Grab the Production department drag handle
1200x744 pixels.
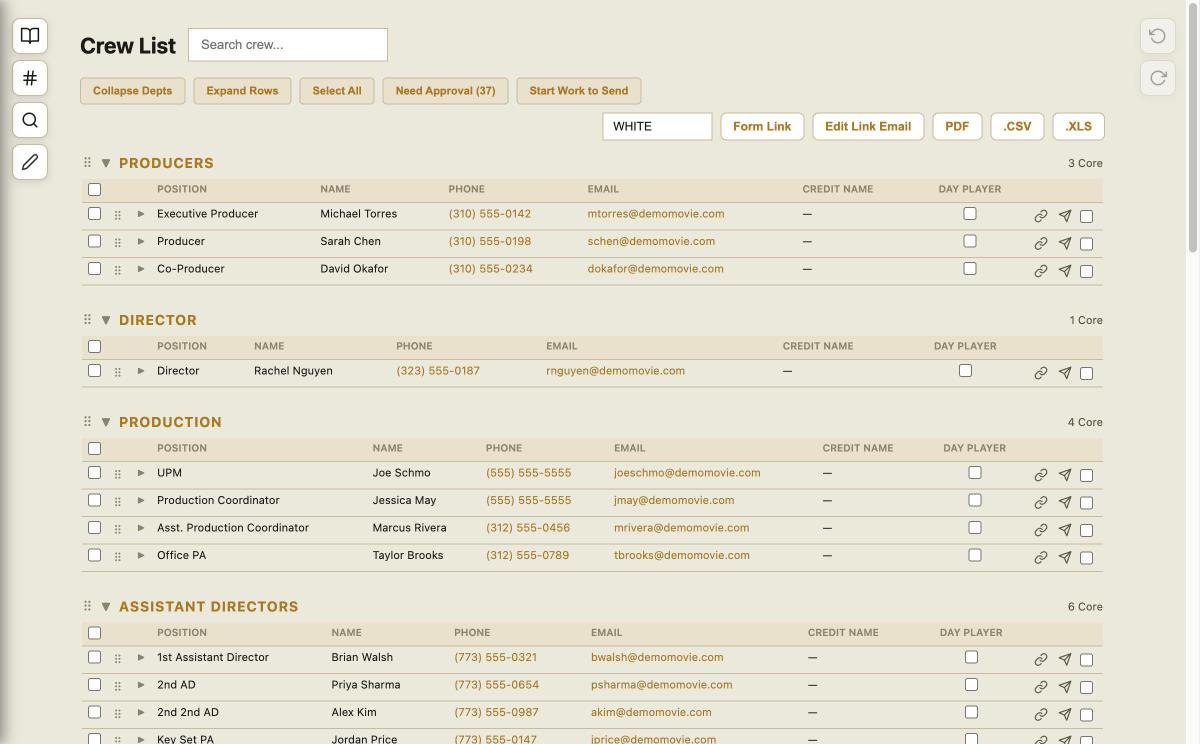coord(87,421)
